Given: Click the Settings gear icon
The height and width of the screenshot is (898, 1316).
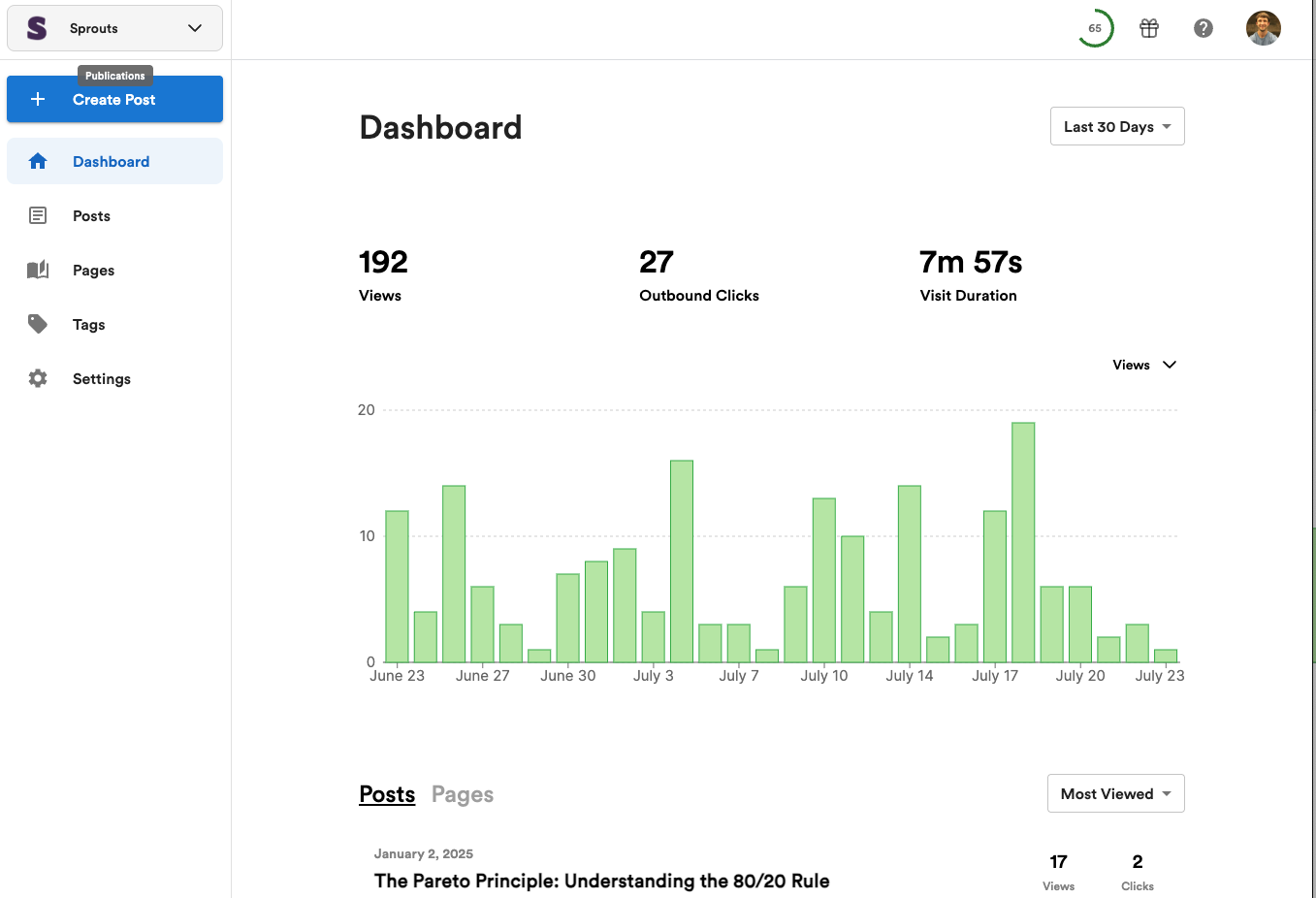Looking at the screenshot, I should click(x=38, y=378).
